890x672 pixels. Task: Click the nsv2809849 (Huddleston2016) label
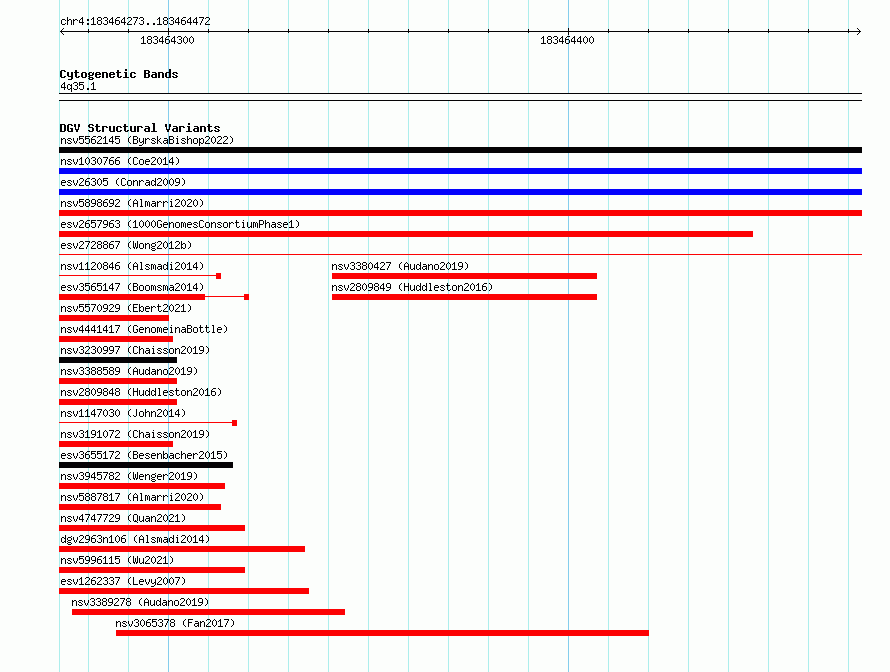(412, 287)
